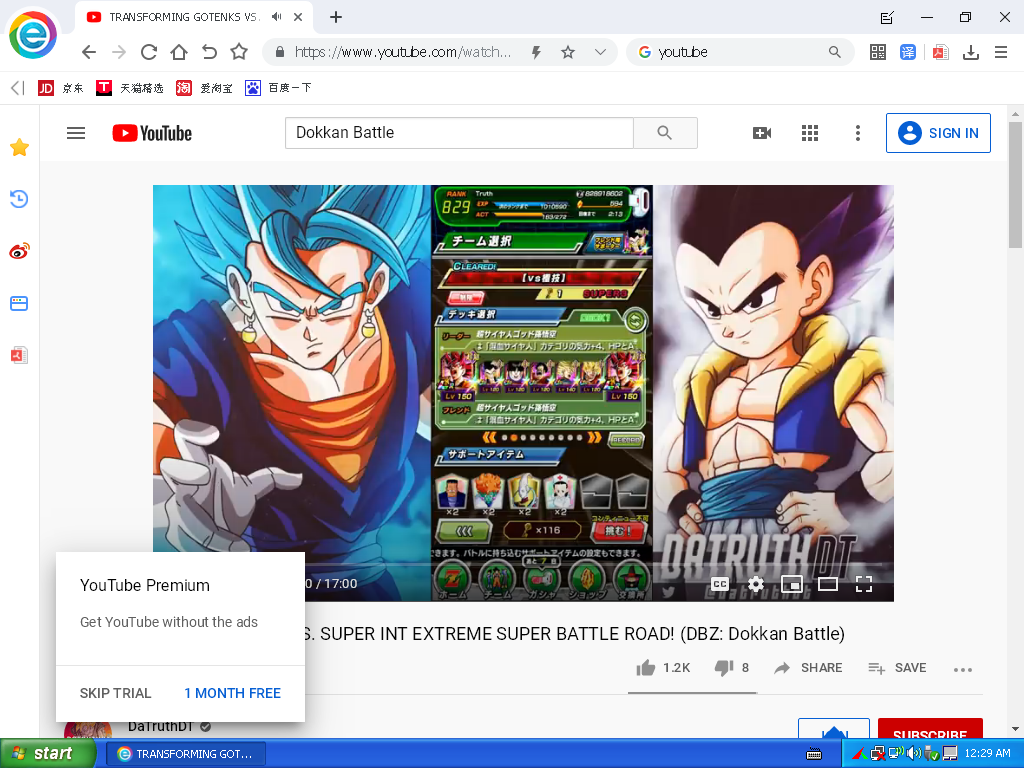Open the video player settings gear
The height and width of the screenshot is (768, 1024).
tap(755, 584)
